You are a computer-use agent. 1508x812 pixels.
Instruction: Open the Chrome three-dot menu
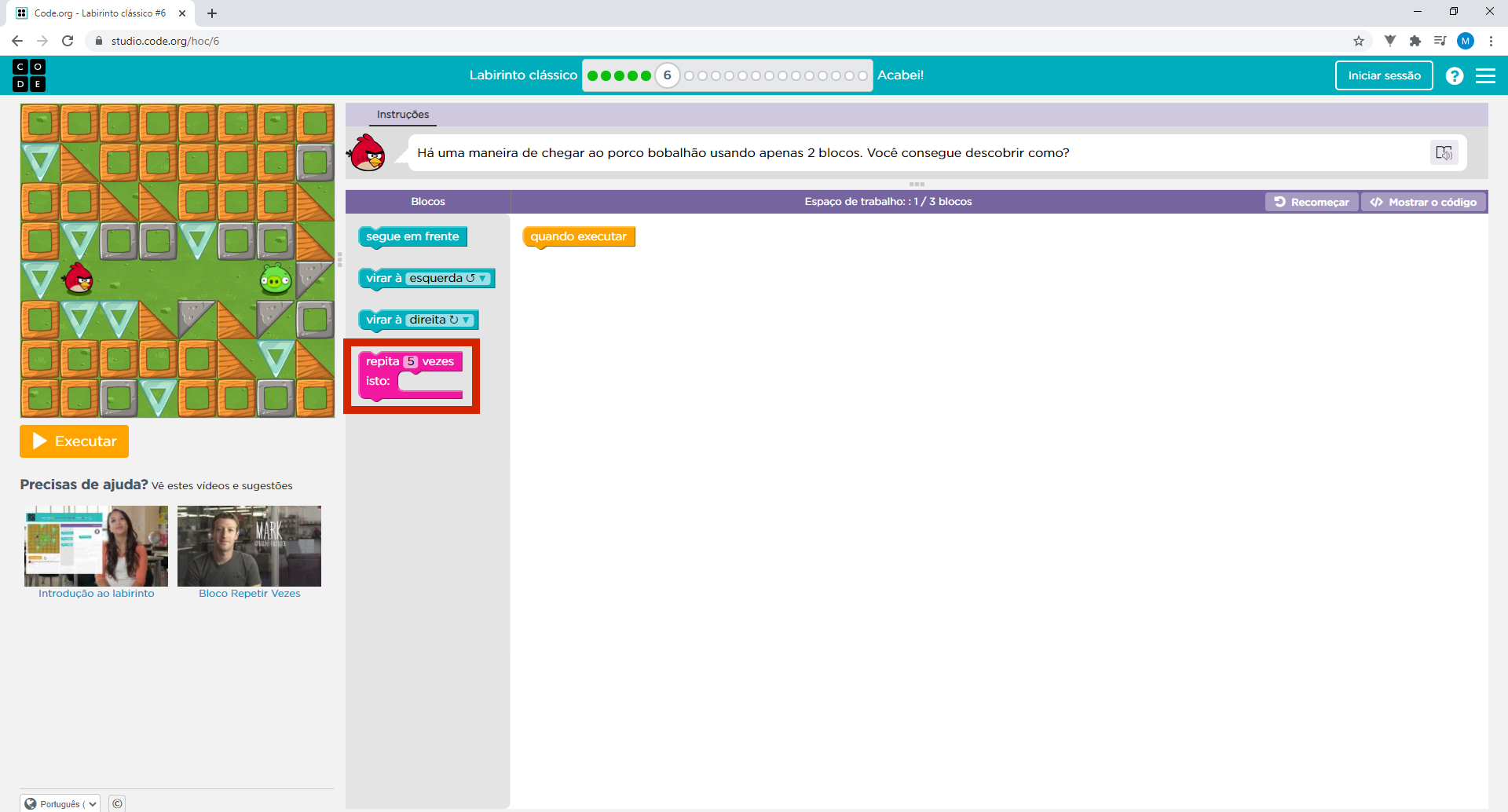click(1491, 41)
